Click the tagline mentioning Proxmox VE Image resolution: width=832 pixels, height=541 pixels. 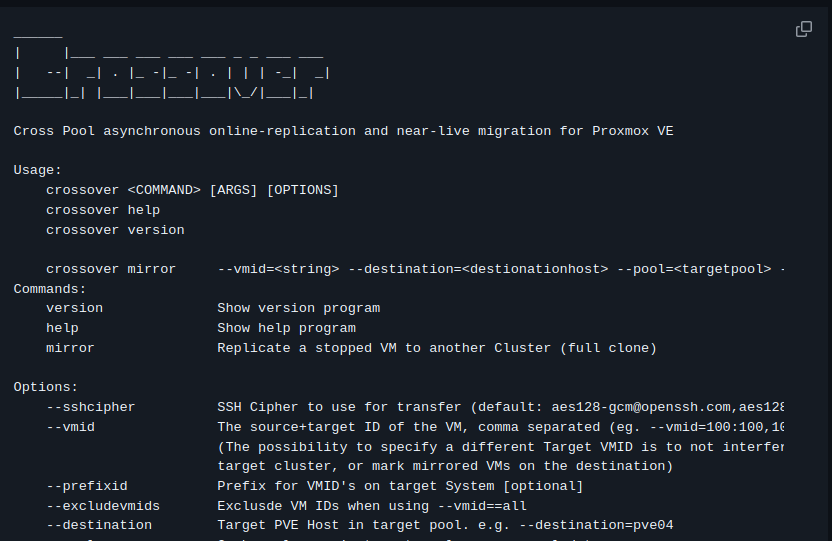click(343, 131)
